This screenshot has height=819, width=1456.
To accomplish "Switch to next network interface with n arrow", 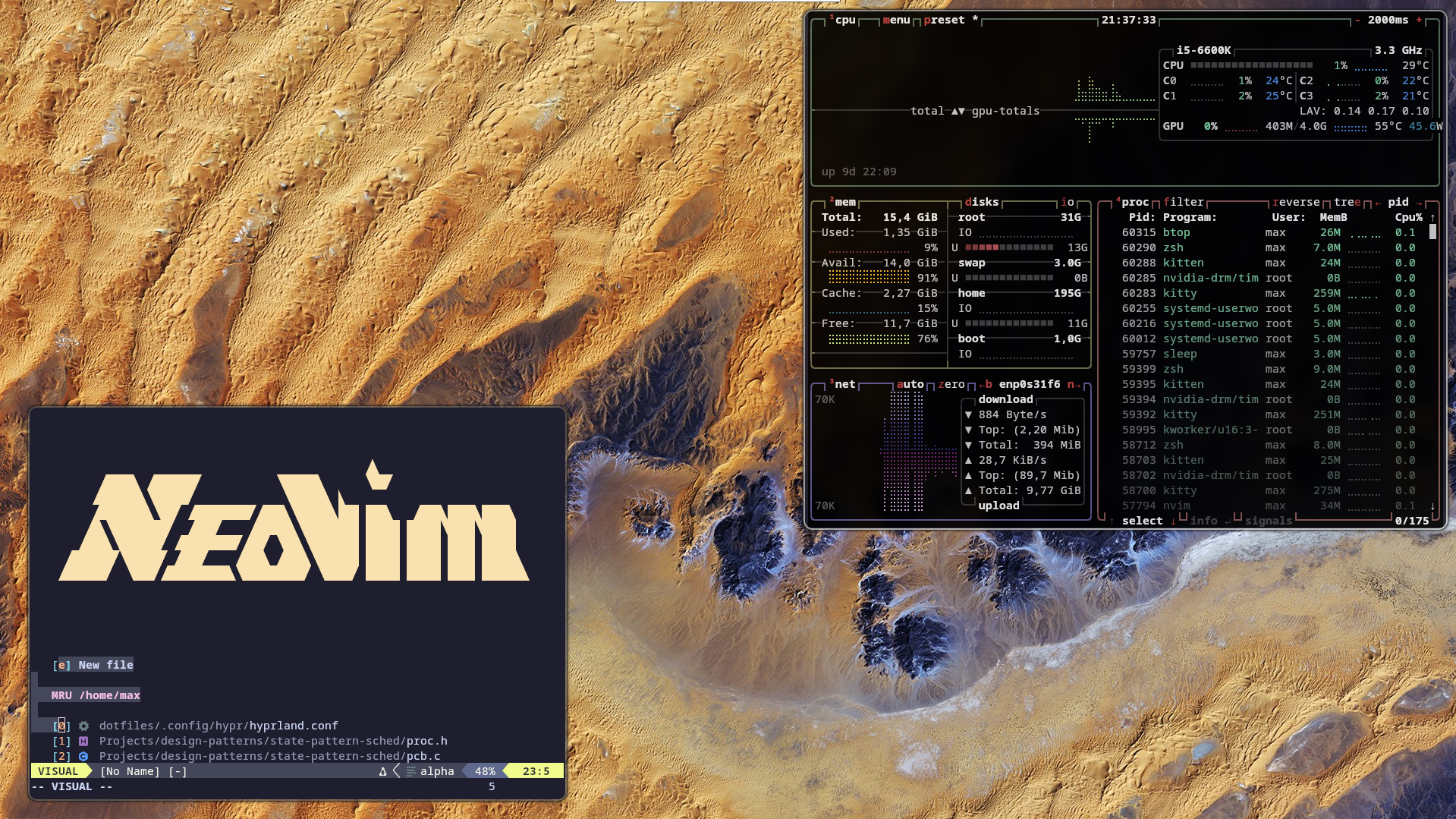I will pos(1074,385).
